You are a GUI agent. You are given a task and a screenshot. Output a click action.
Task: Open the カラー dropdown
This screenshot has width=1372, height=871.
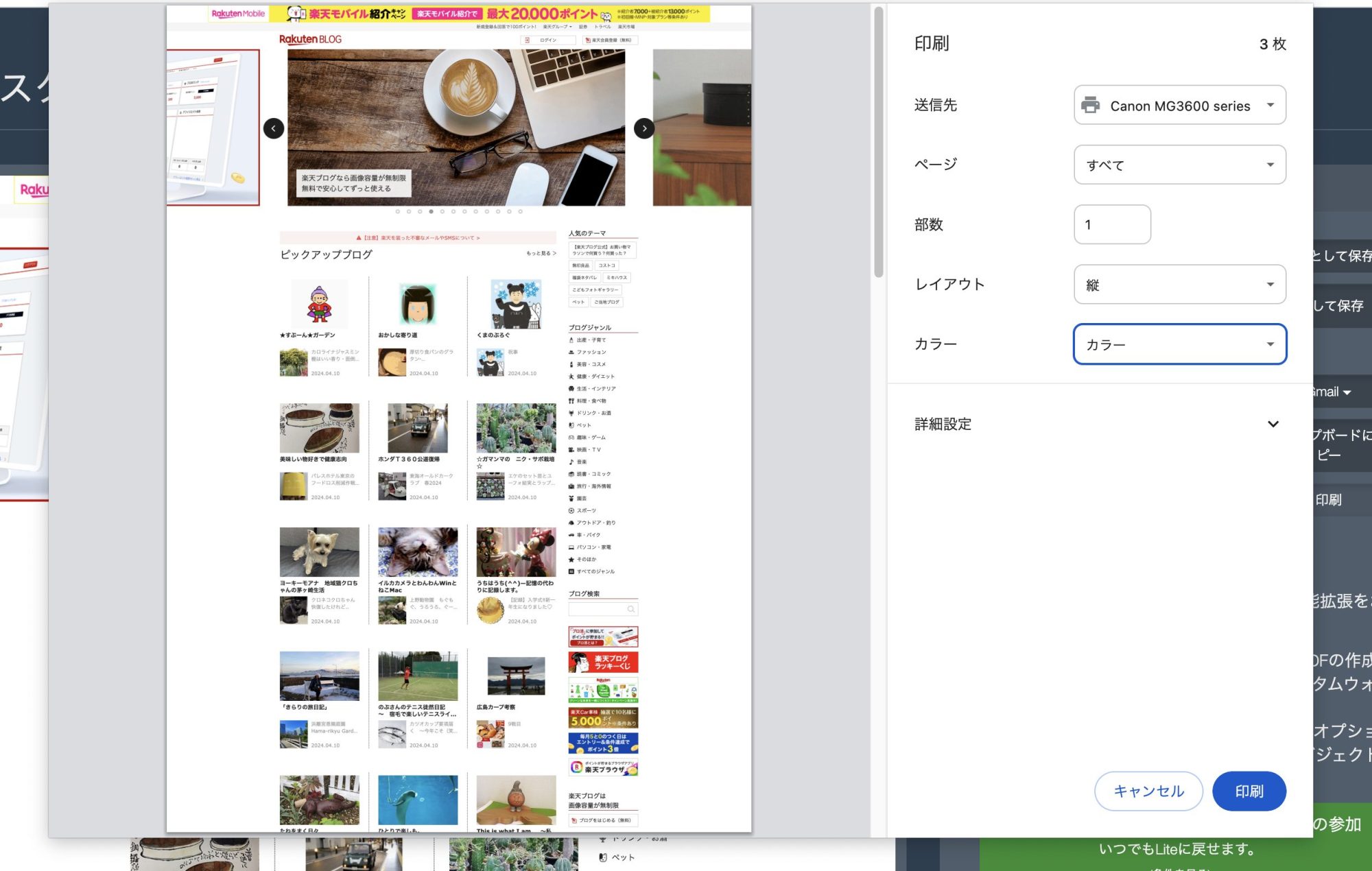click(x=1179, y=344)
